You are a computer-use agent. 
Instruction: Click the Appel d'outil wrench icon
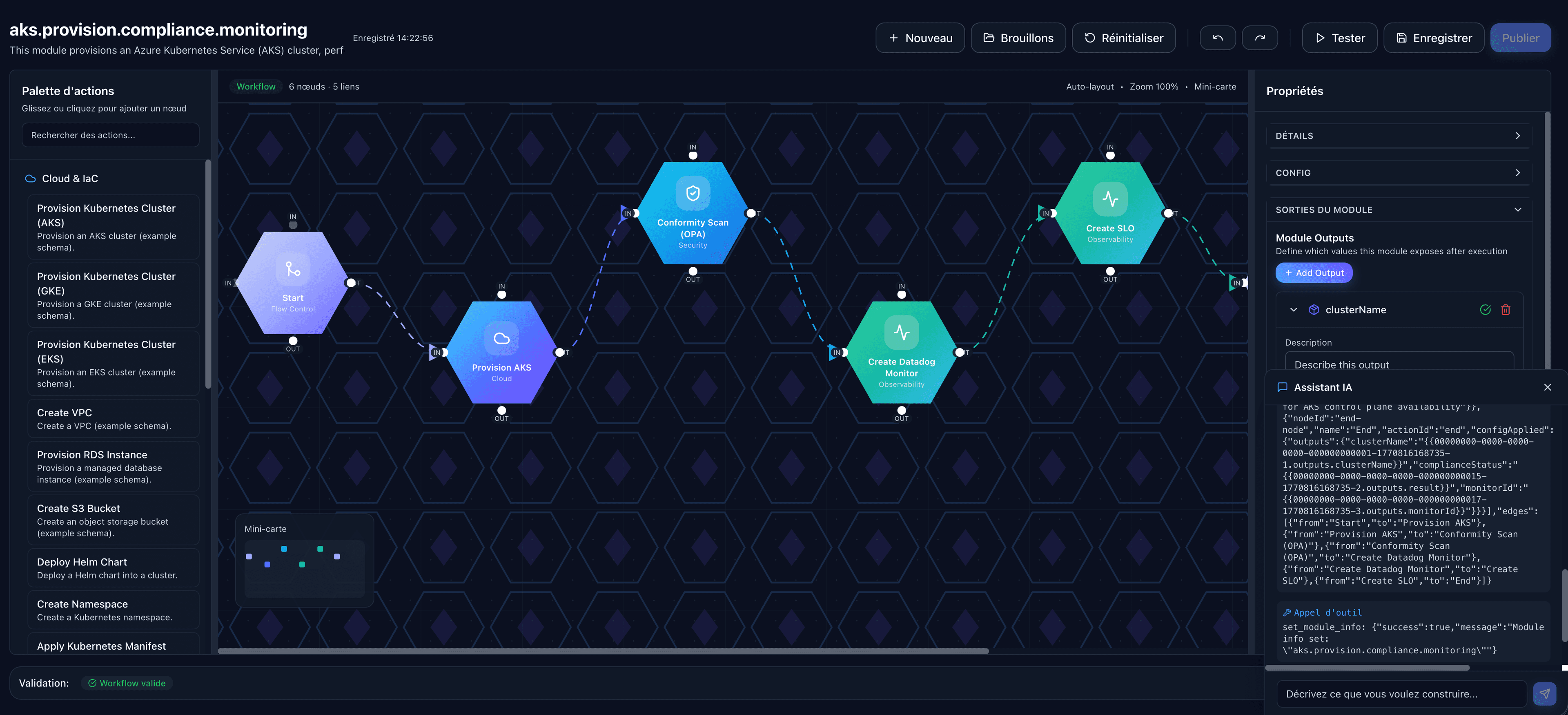(x=1287, y=613)
